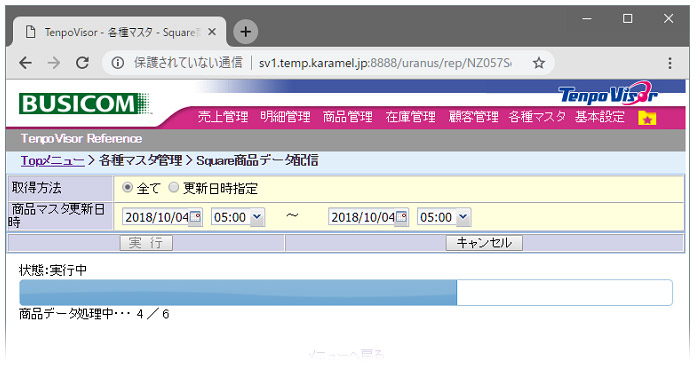Image resolution: width=695 pixels, height=366 pixels.
Task: Go back with the browser back arrow
Action: pyautogui.click(x=26, y=63)
